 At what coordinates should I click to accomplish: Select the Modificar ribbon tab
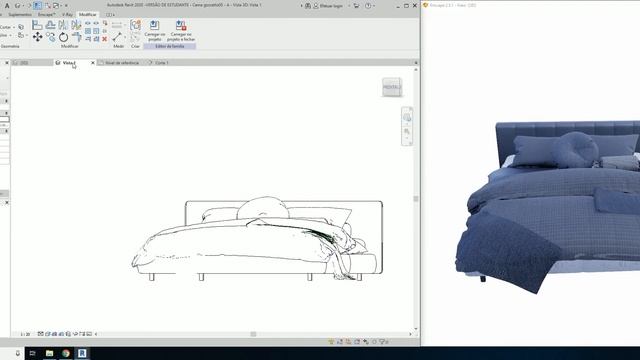click(87, 14)
